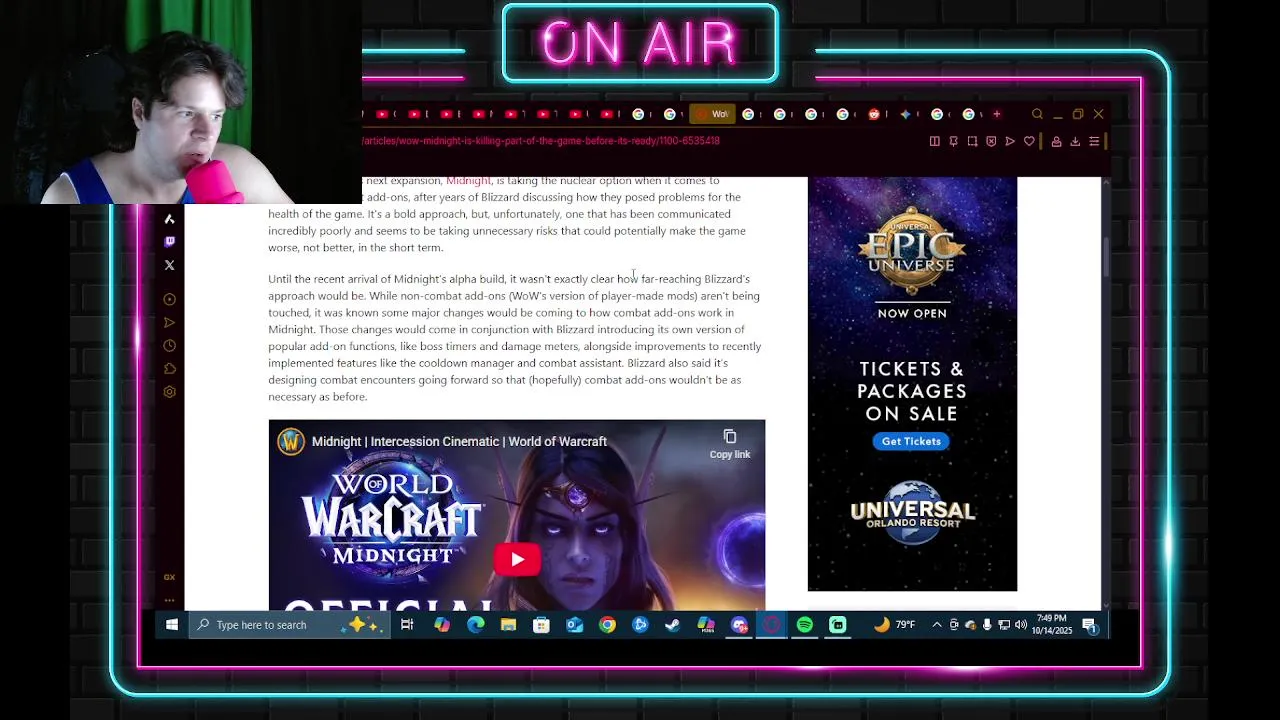
Task: Play the Midnight Intercession Cinematic video
Action: pos(517,559)
